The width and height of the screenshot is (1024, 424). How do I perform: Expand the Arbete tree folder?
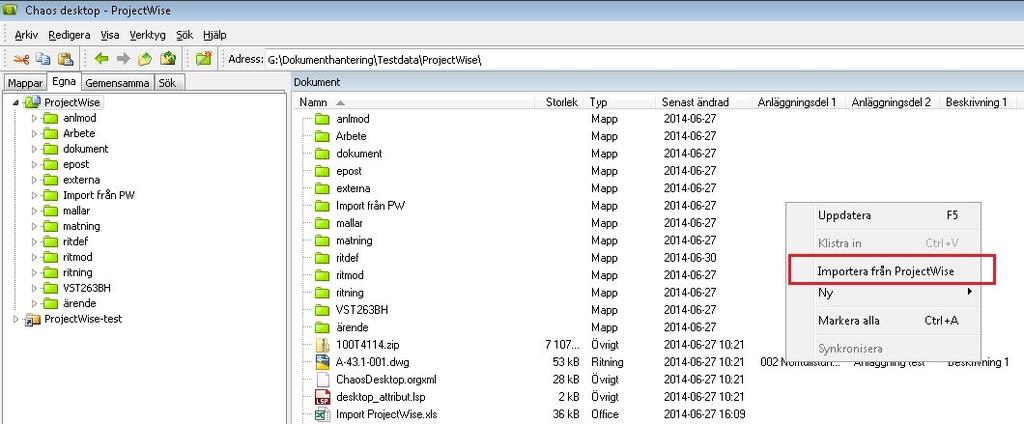coord(35,133)
